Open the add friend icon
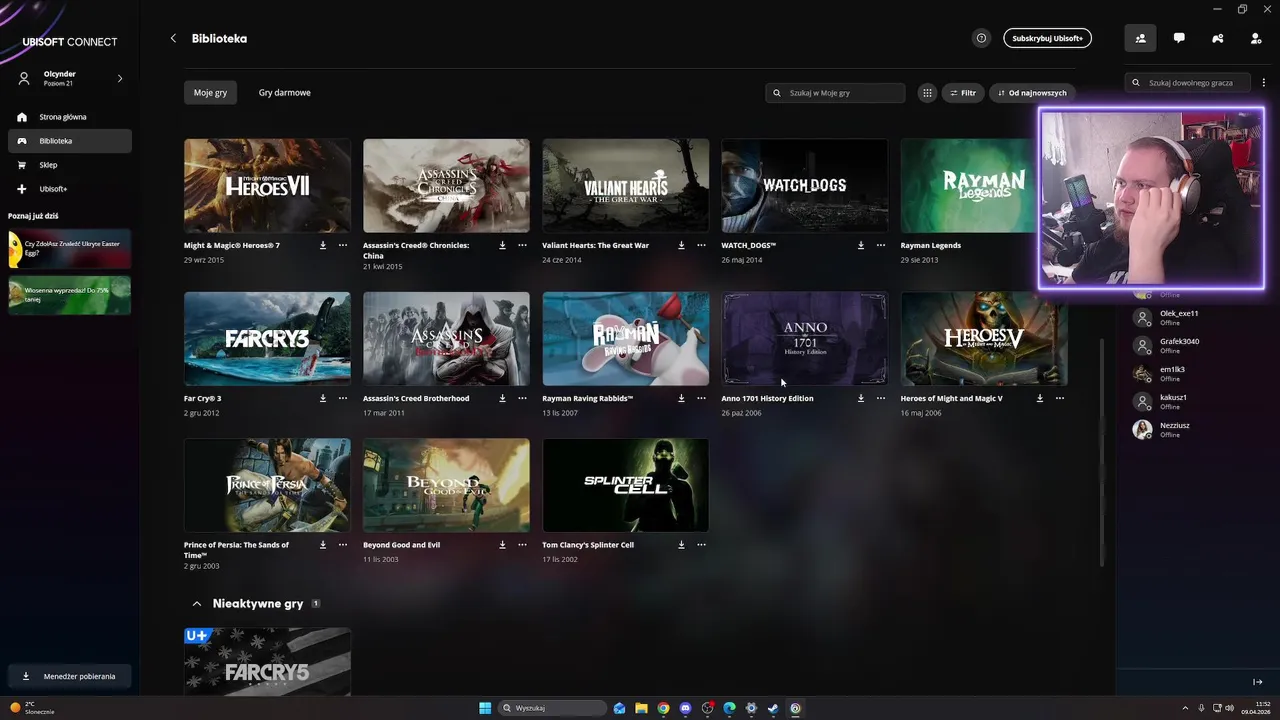 pyautogui.click(x=1256, y=38)
